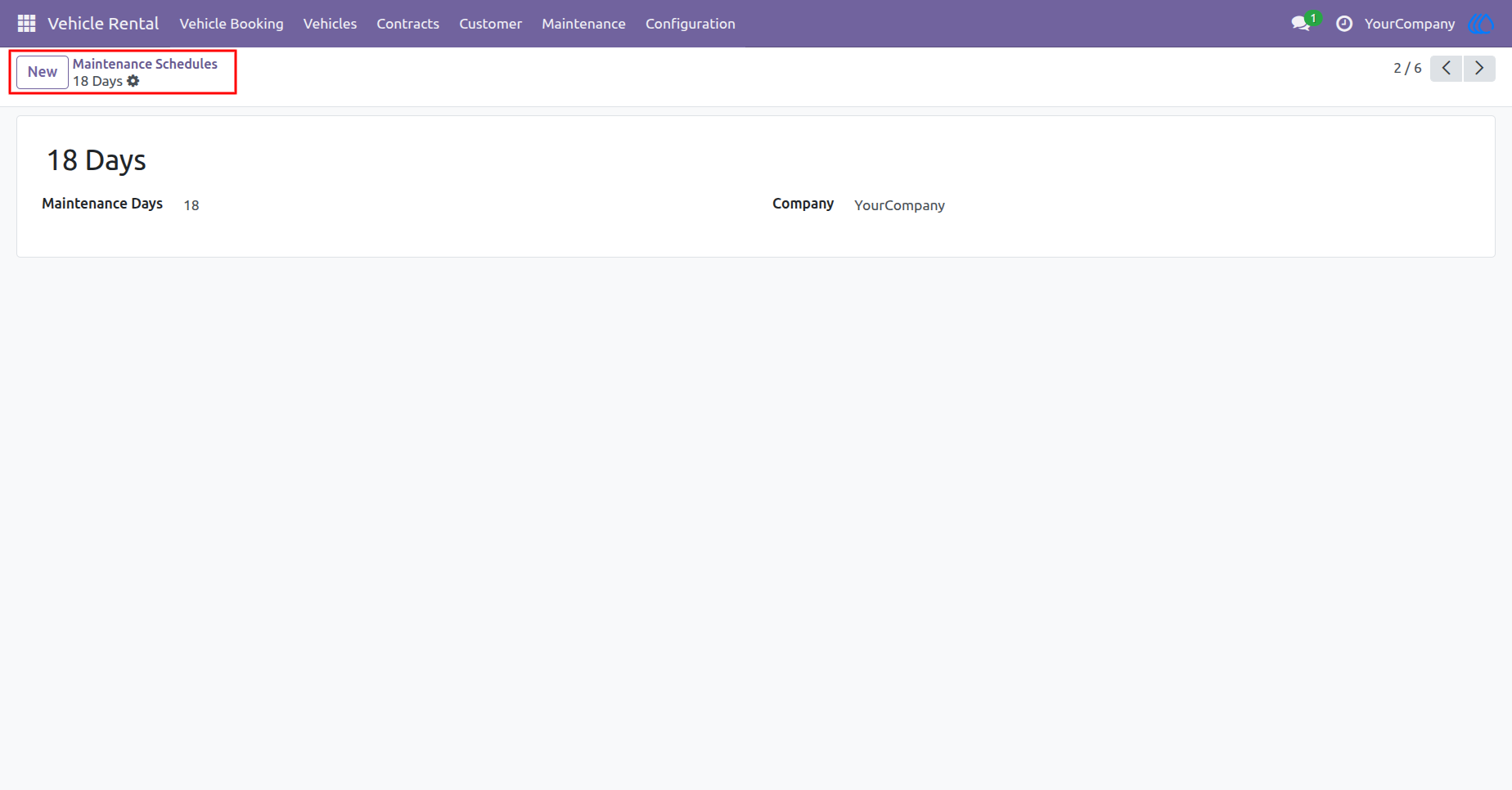Screen dimensions: 1512x790
Task: Click the Maintenance Days value 18
Action: [x=191, y=205]
